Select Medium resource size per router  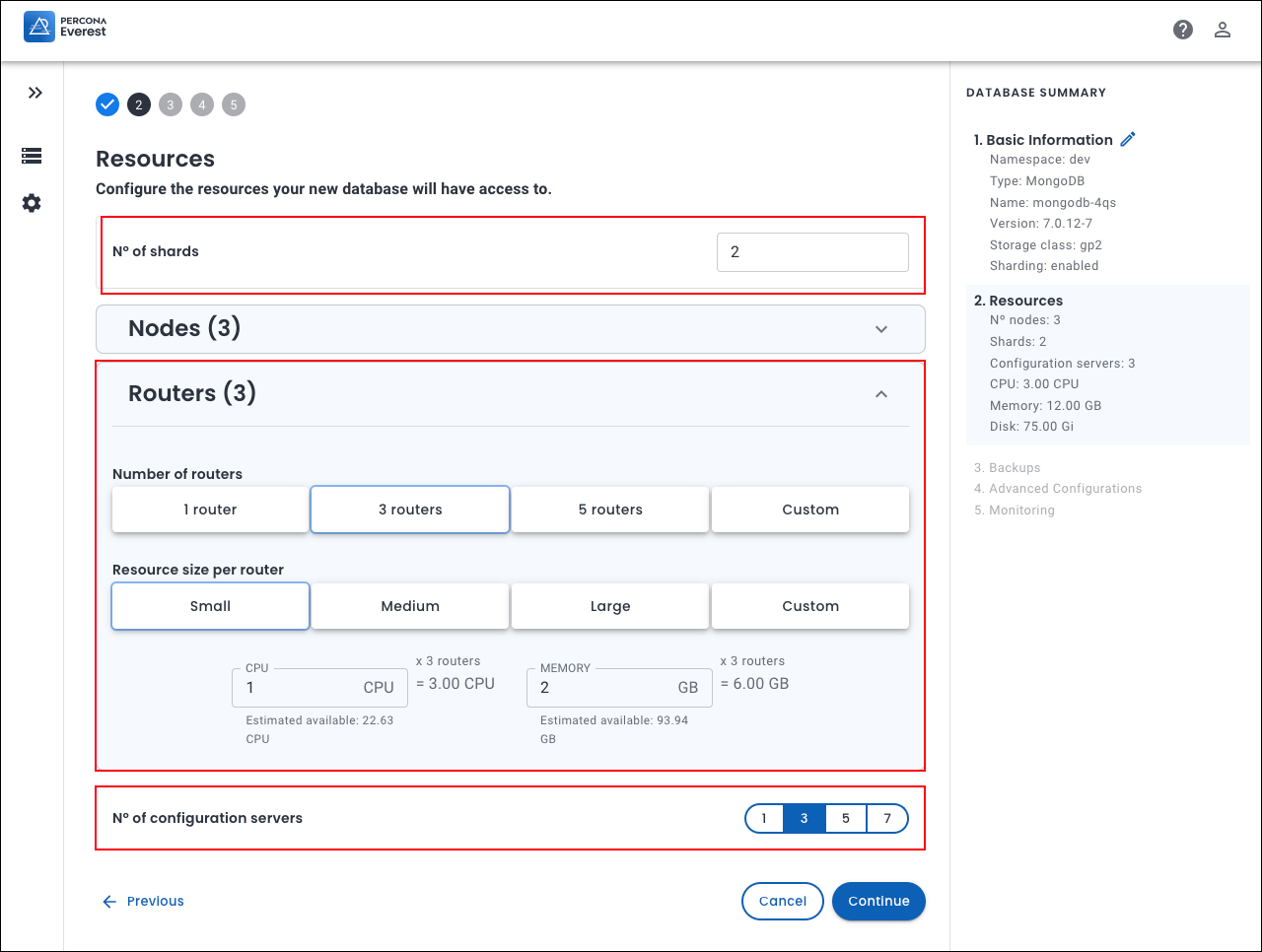click(x=410, y=606)
